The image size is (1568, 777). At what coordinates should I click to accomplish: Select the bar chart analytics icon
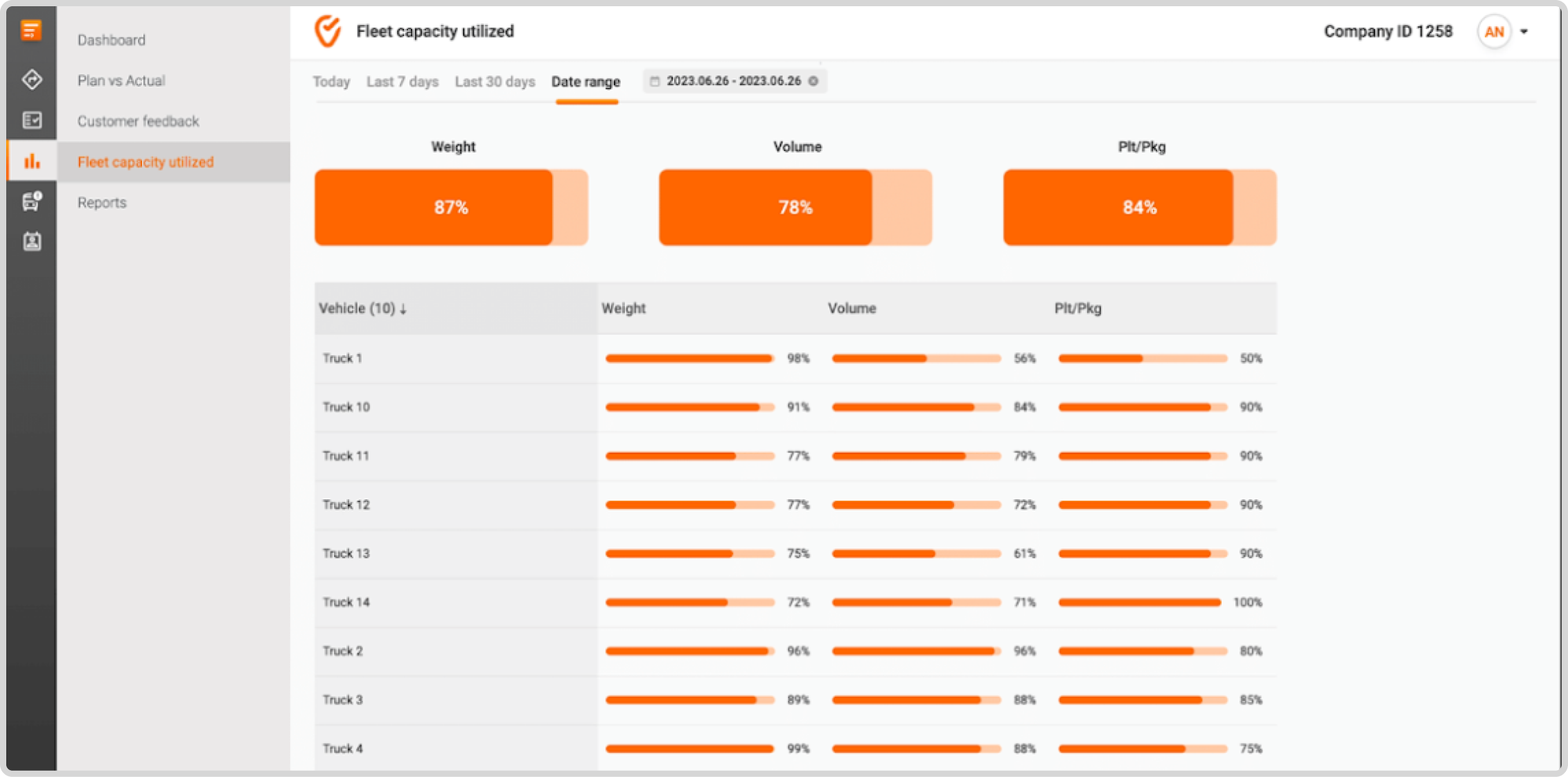pyautogui.click(x=32, y=161)
